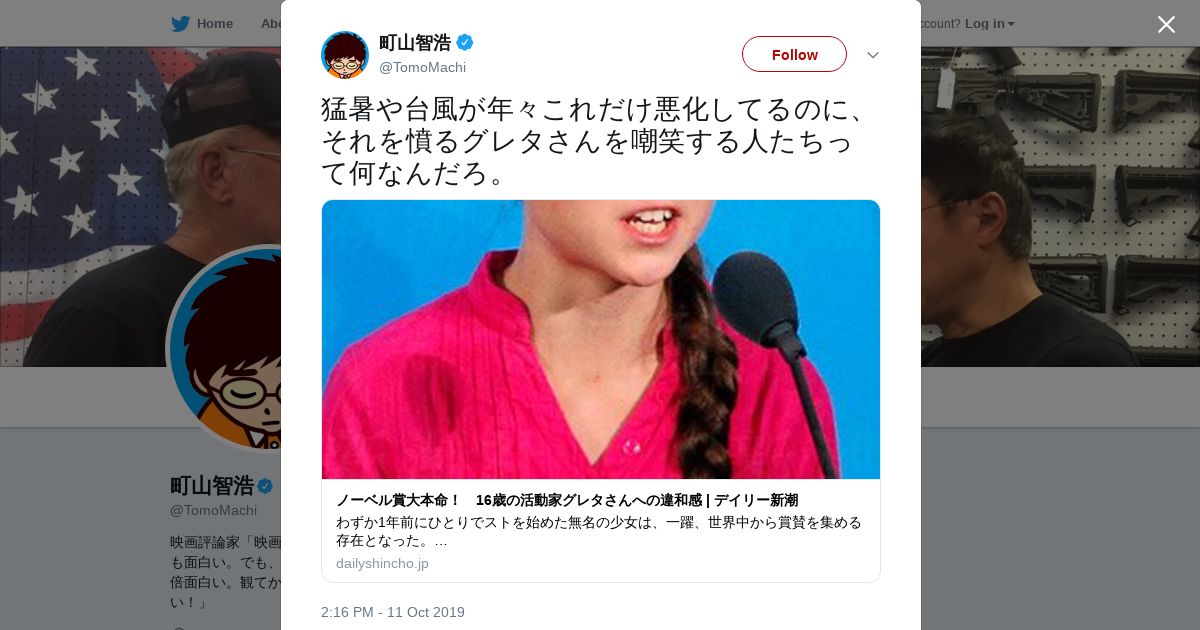Visit the dailyshincho.jp link
This screenshot has height=630, width=1200.
click(382, 563)
